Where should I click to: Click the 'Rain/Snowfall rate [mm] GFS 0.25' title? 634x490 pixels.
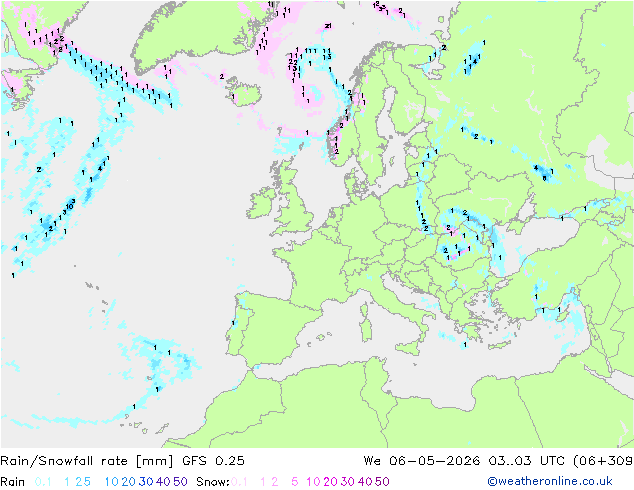(122, 461)
